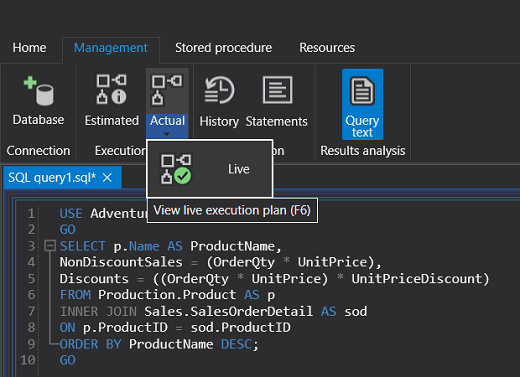Click the Live plan icon with green checkmark
This screenshot has width=520, height=377.
click(x=176, y=169)
